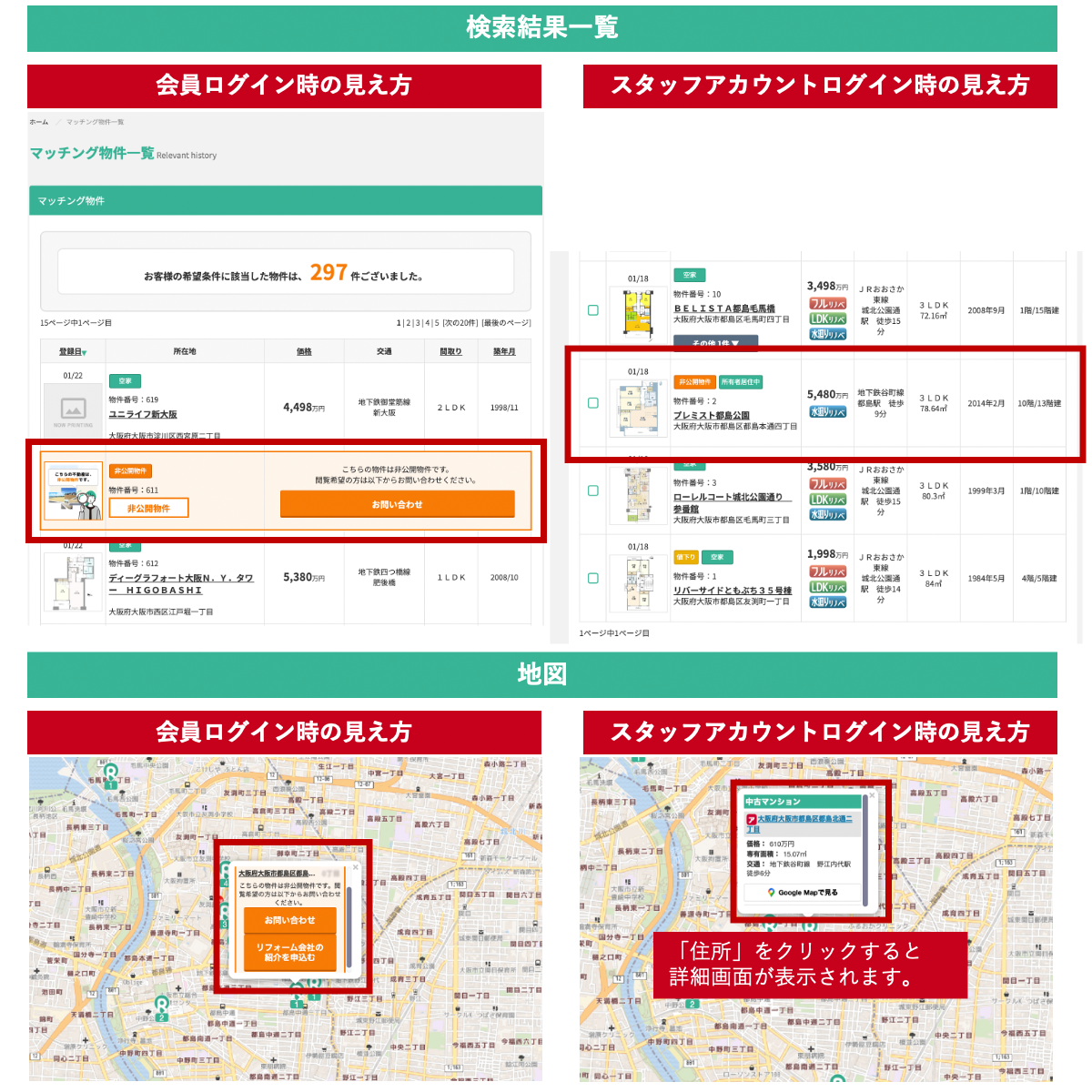The height and width of the screenshot is (1092, 1092).
Task: Click 水廻りリノベ badge in BELISTA row
Action: (828, 335)
